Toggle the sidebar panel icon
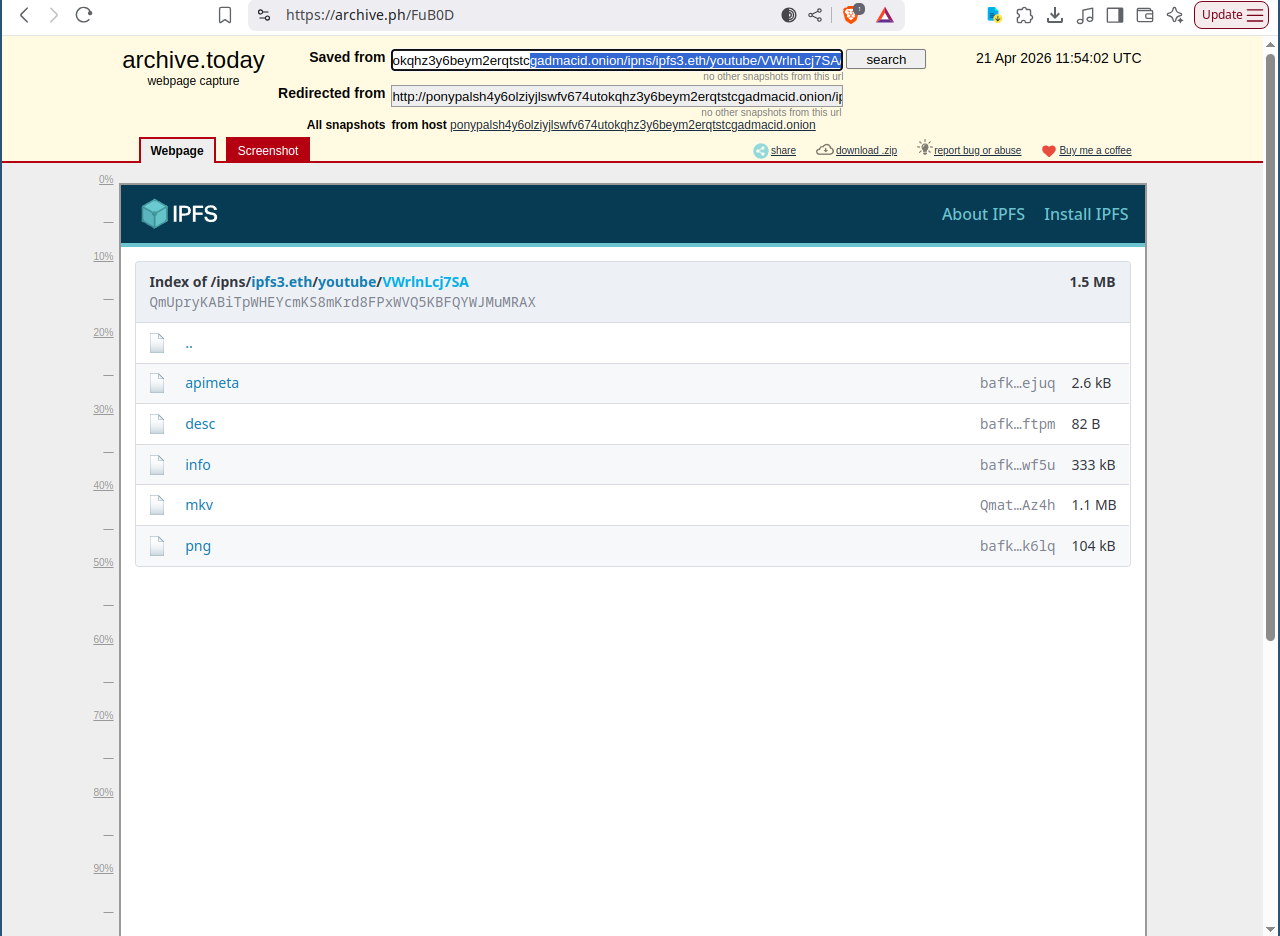The height and width of the screenshot is (936, 1280). (1115, 15)
